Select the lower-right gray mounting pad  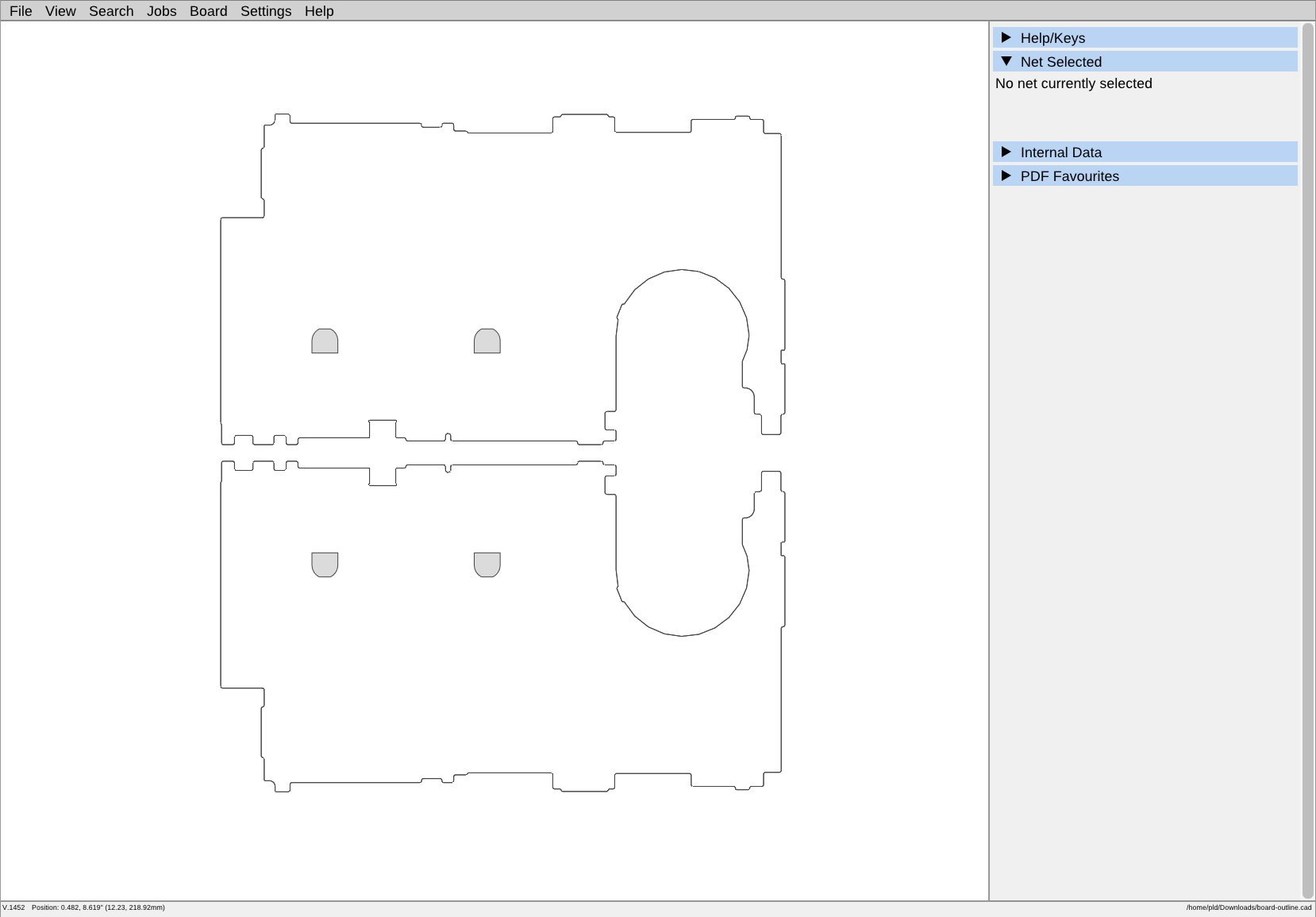pos(487,565)
